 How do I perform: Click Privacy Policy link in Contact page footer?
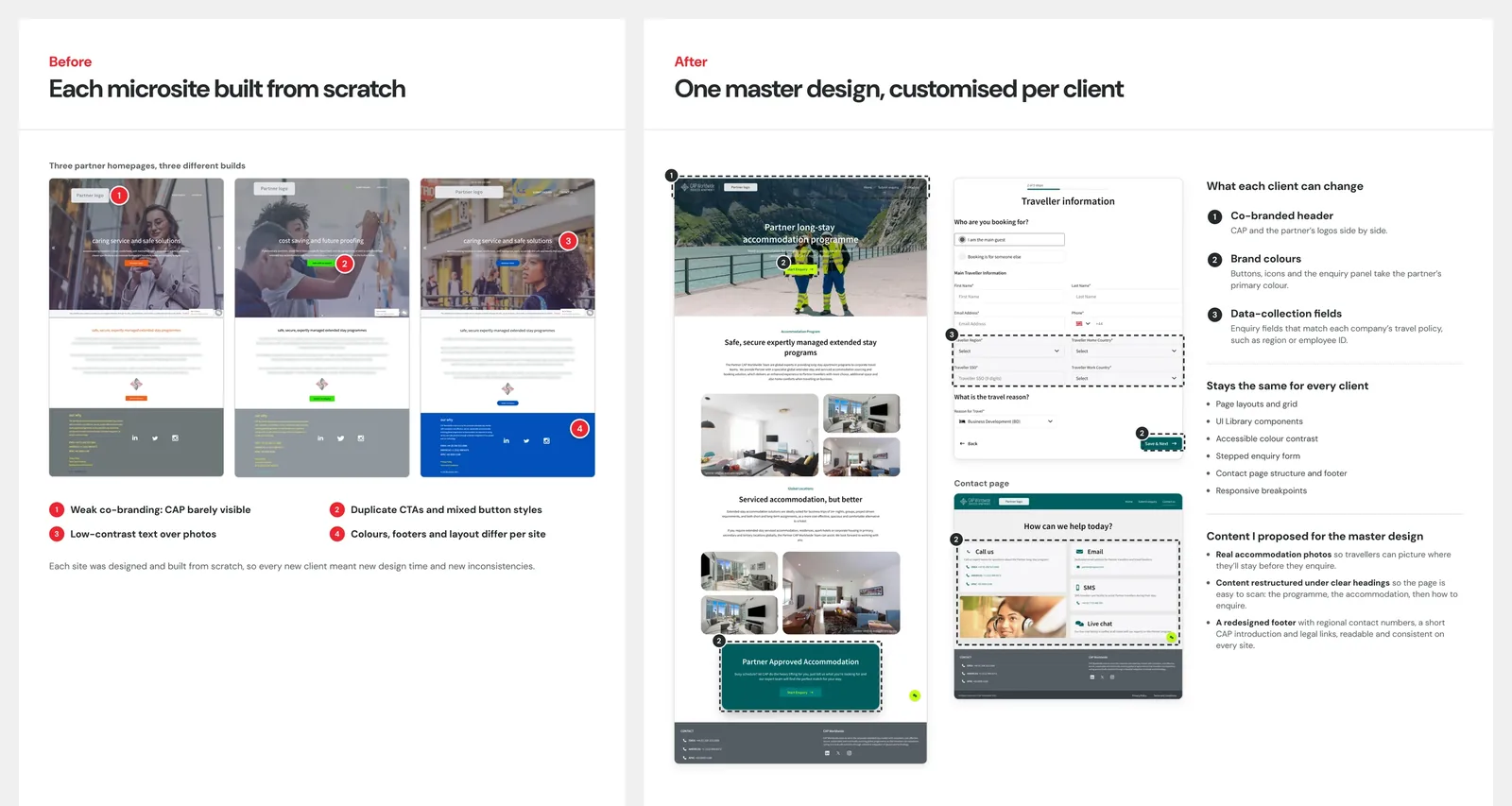1140,695
